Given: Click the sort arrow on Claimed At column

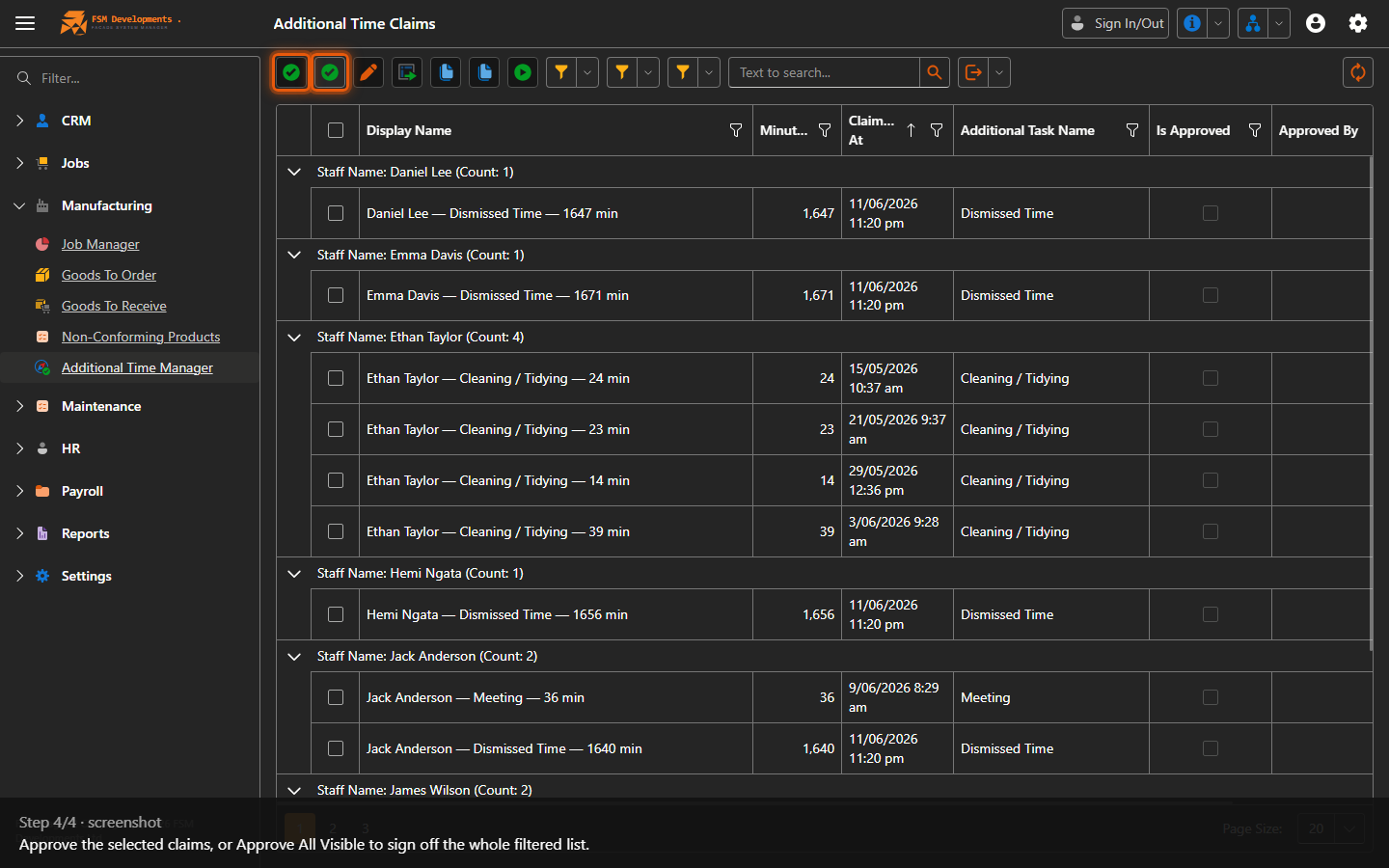Looking at the screenshot, I should (x=911, y=130).
